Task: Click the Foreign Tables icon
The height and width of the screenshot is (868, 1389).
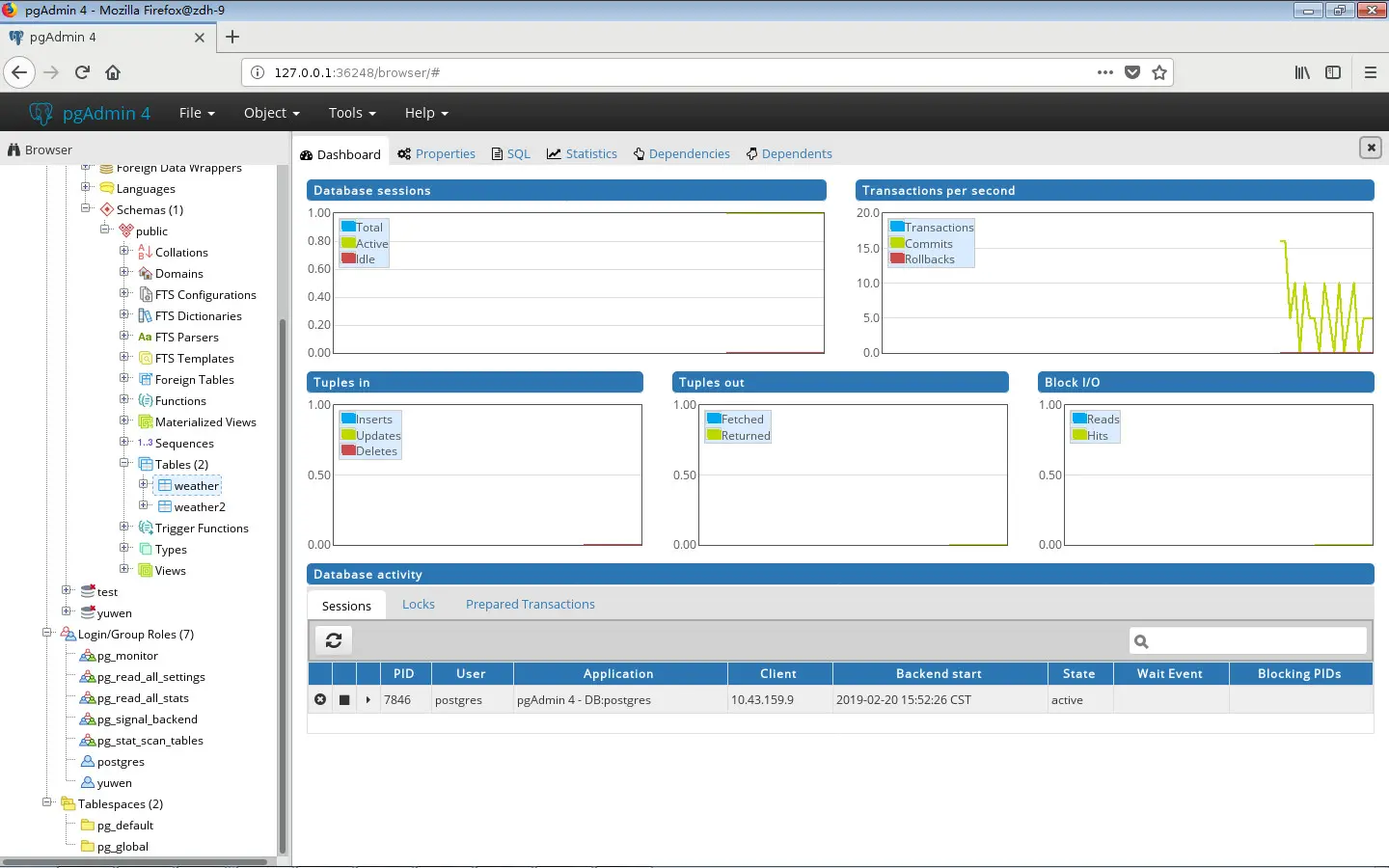Action: pyautogui.click(x=146, y=379)
